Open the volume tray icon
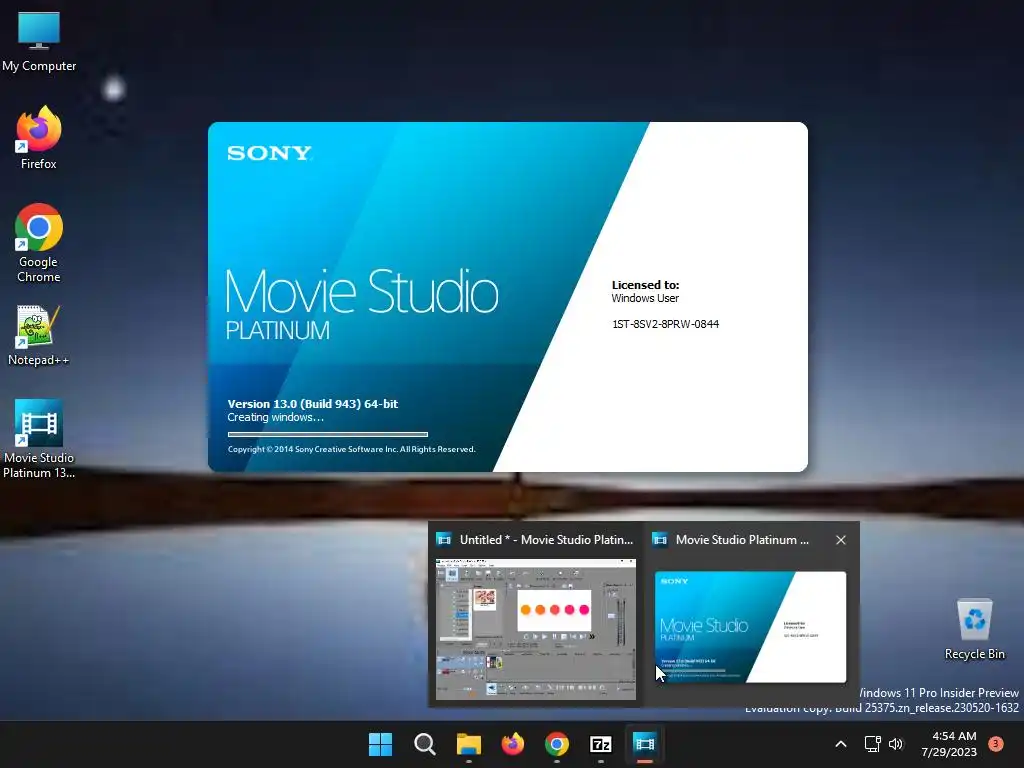The height and width of the screenshot is (768, 1024). [x=896, y=744]
